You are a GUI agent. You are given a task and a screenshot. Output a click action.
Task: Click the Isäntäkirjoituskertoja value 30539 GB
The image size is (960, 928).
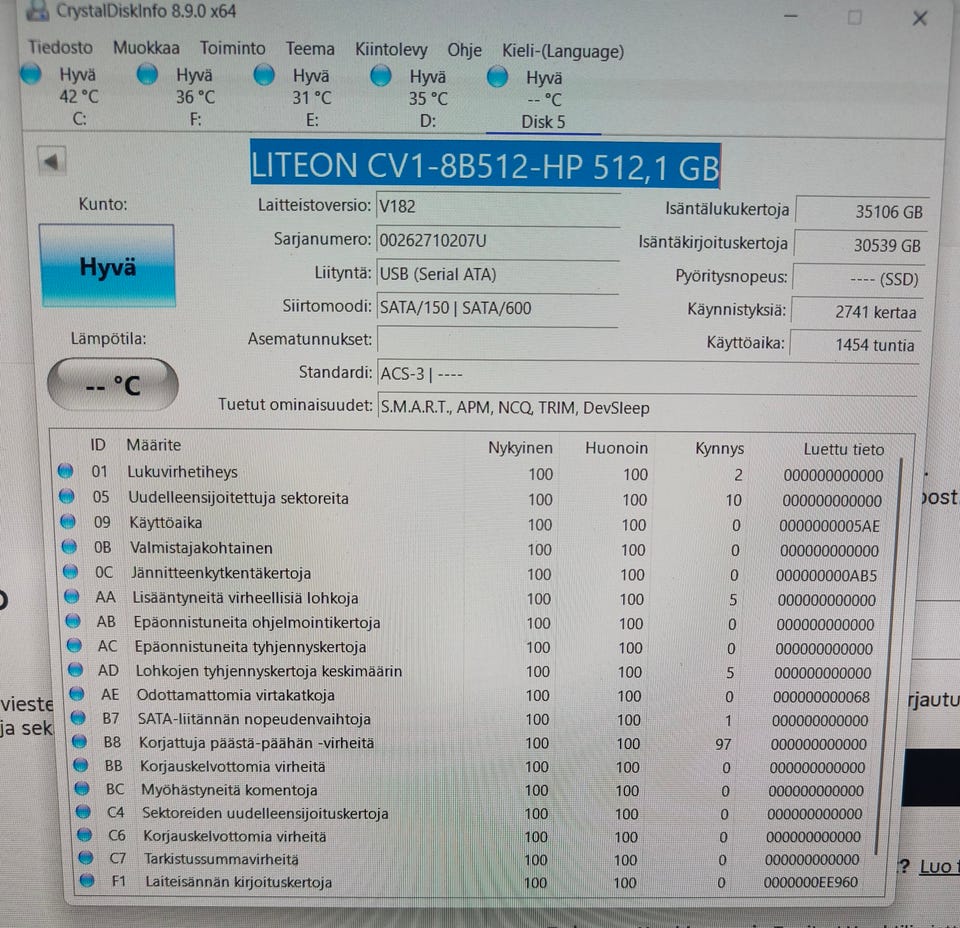click(860, 245)
